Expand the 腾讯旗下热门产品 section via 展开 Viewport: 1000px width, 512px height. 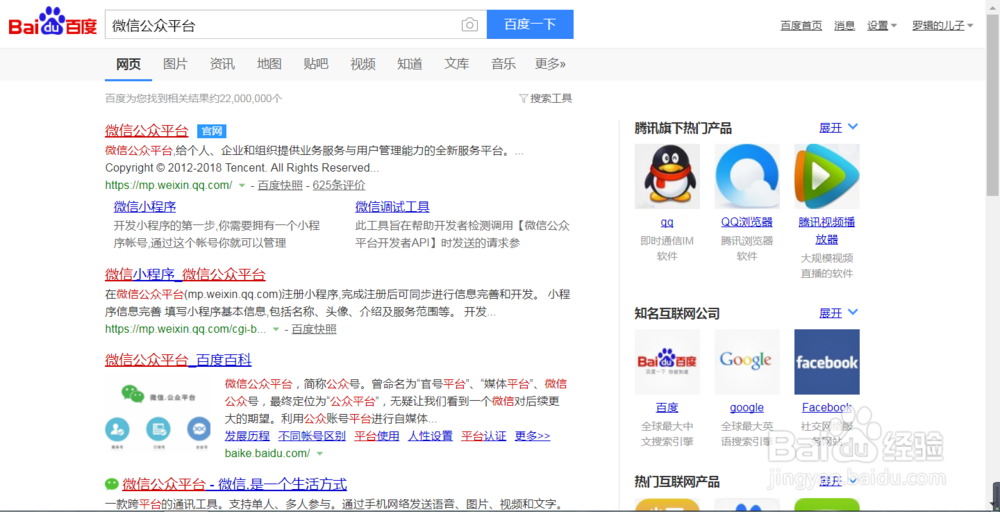pyautogui.click(x=838, y=128)
